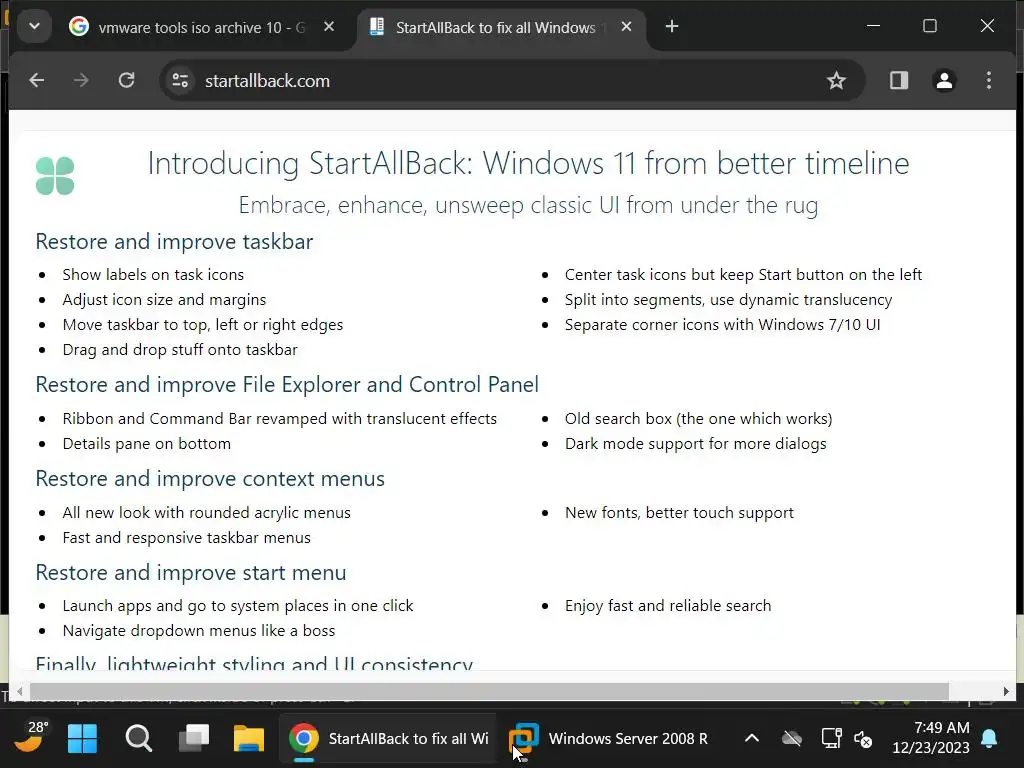Click the StartAllBack clover logo
This screenshot has height=768, width=1024.
pyautogui.click(x=55, y=176)
